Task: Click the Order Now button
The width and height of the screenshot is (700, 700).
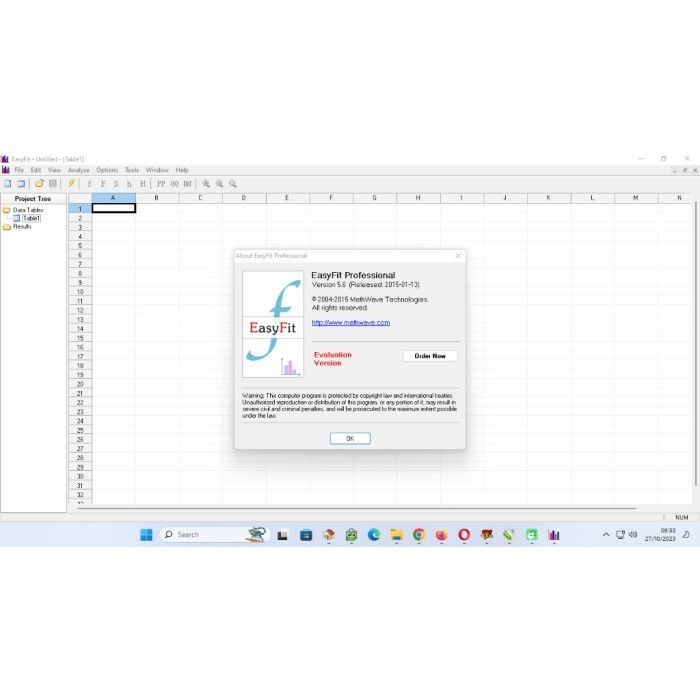Action: (x=430, y=356)
